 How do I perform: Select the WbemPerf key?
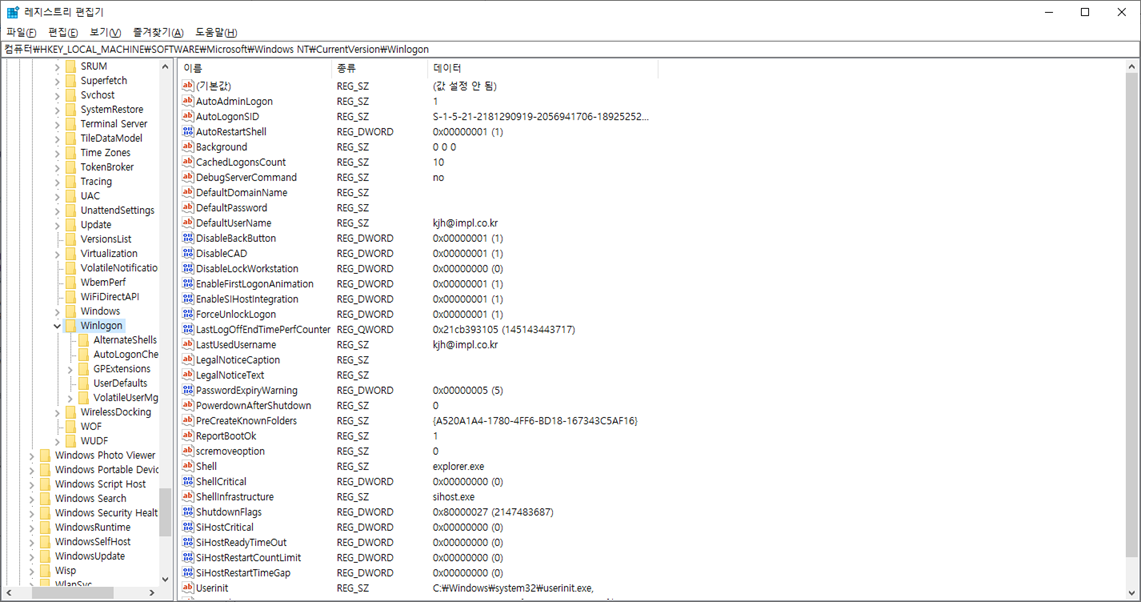pos(103,282)
